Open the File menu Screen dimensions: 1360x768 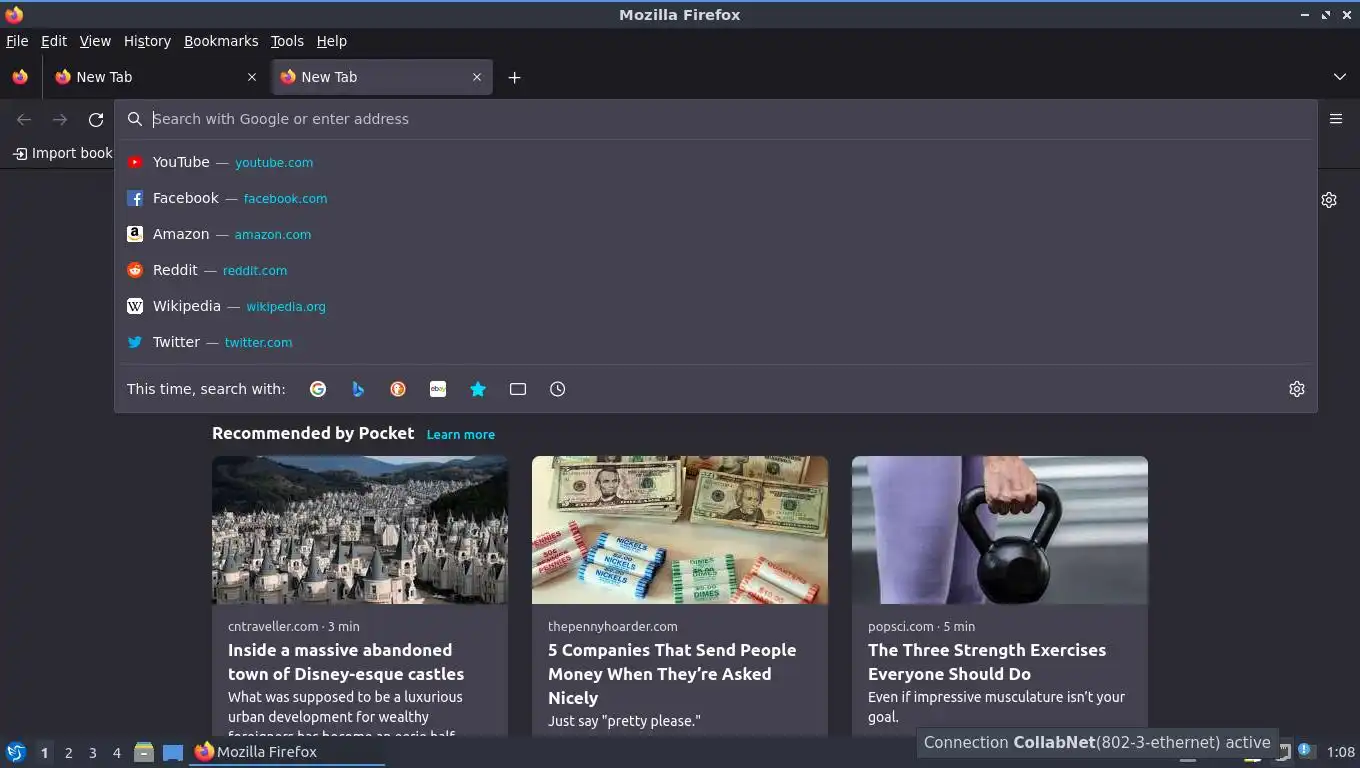click(17, 41)
